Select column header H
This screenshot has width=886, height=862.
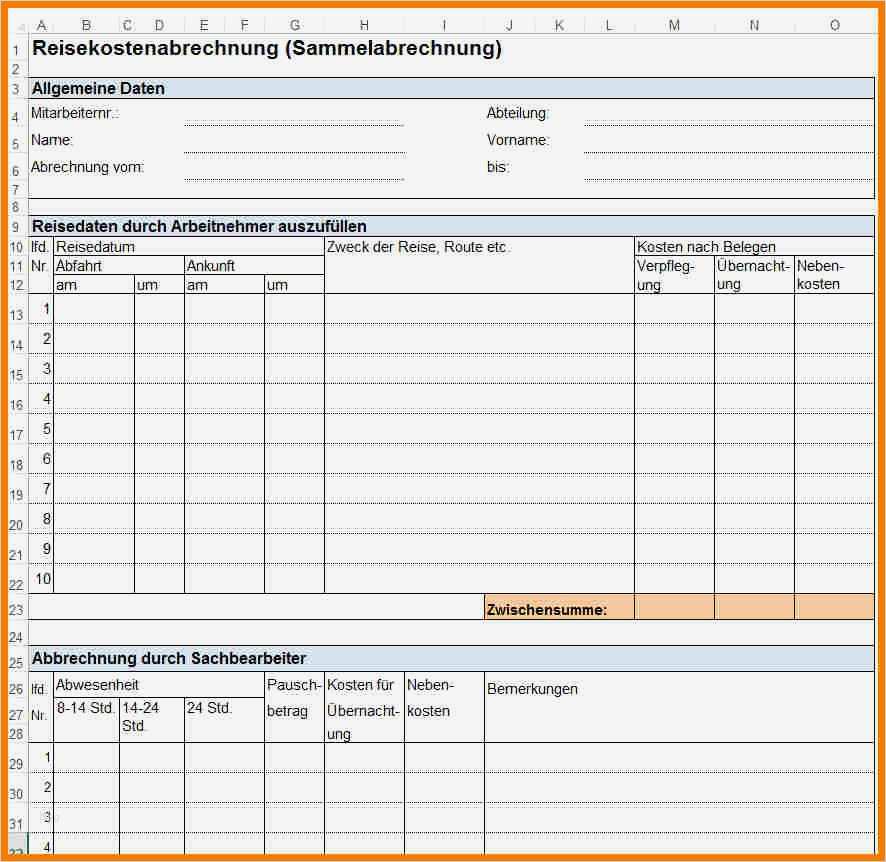click(364, 25)
